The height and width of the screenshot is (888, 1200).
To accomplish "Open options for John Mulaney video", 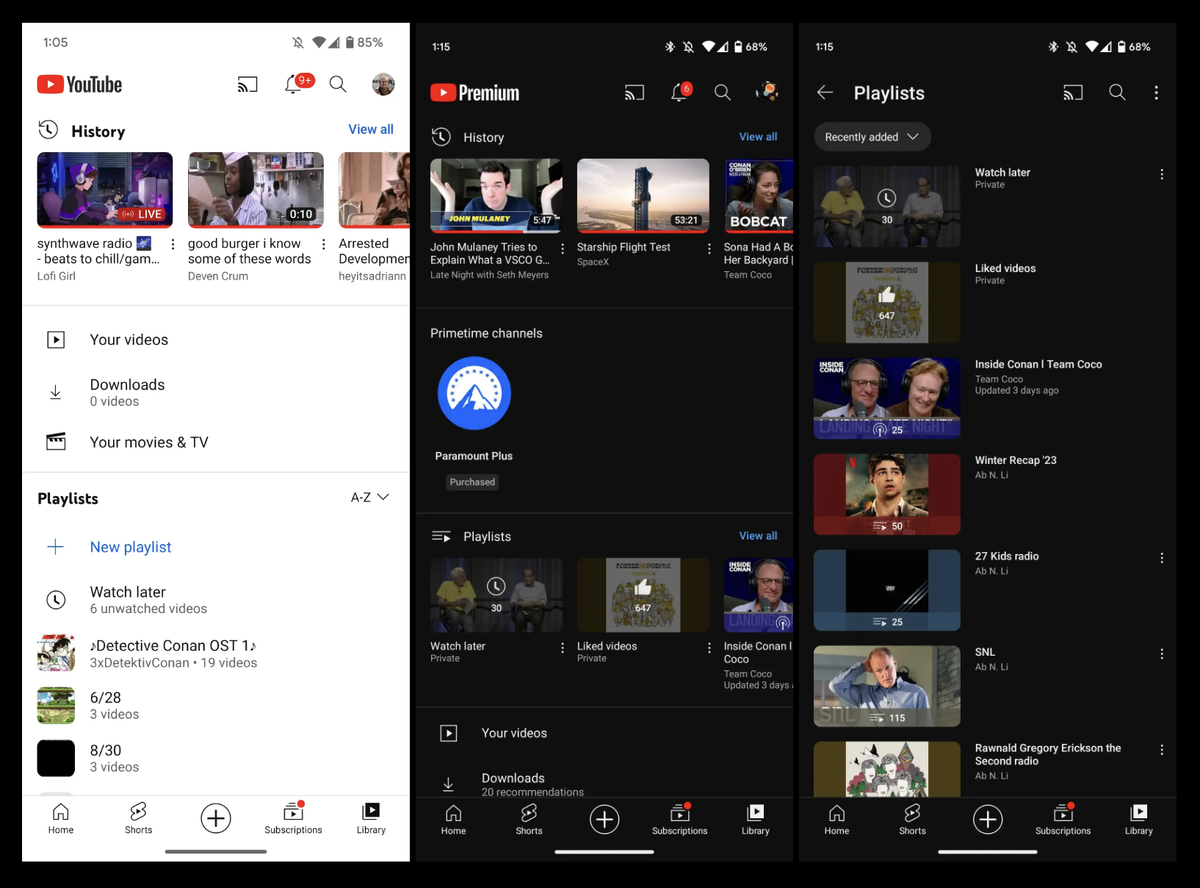I will pos(562,248).
